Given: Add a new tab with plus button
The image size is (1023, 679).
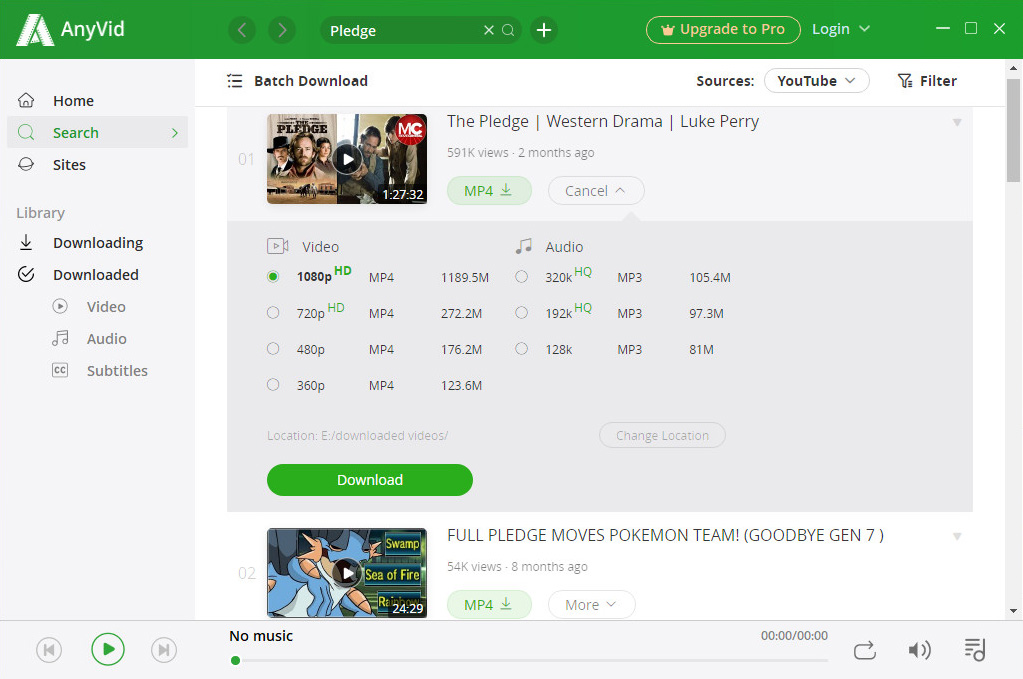Looking at the screenshot, I should (543, 30).
